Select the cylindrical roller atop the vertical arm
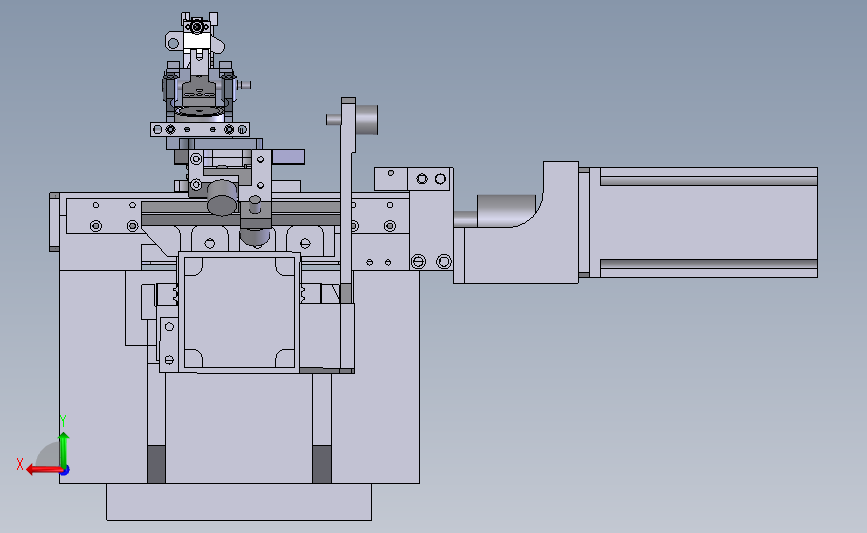 click(367, 120)
